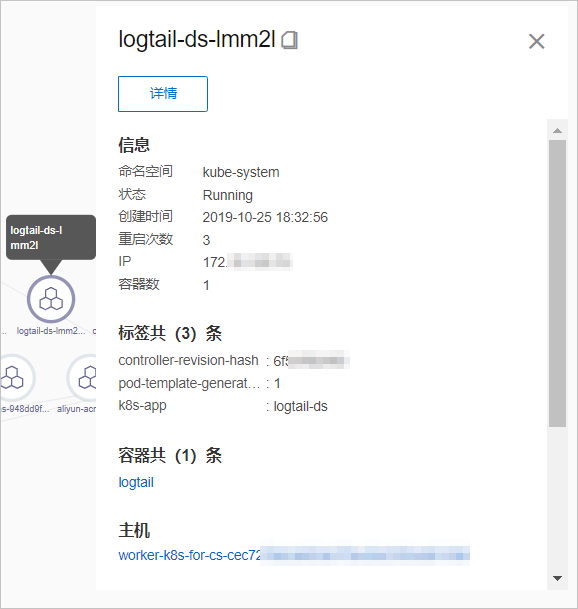Click the panel title logtail-ds-lmm2l

click(x=197, y=40)
